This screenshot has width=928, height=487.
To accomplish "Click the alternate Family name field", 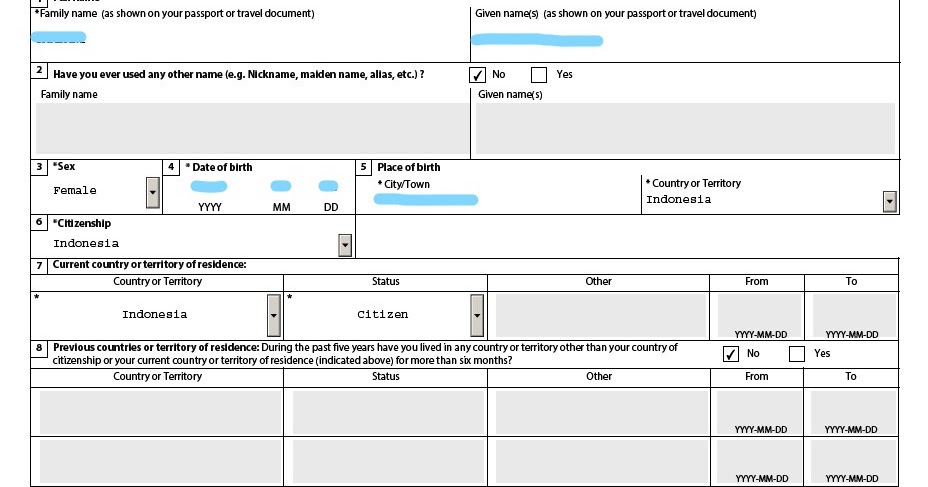I will coord(252,128).
